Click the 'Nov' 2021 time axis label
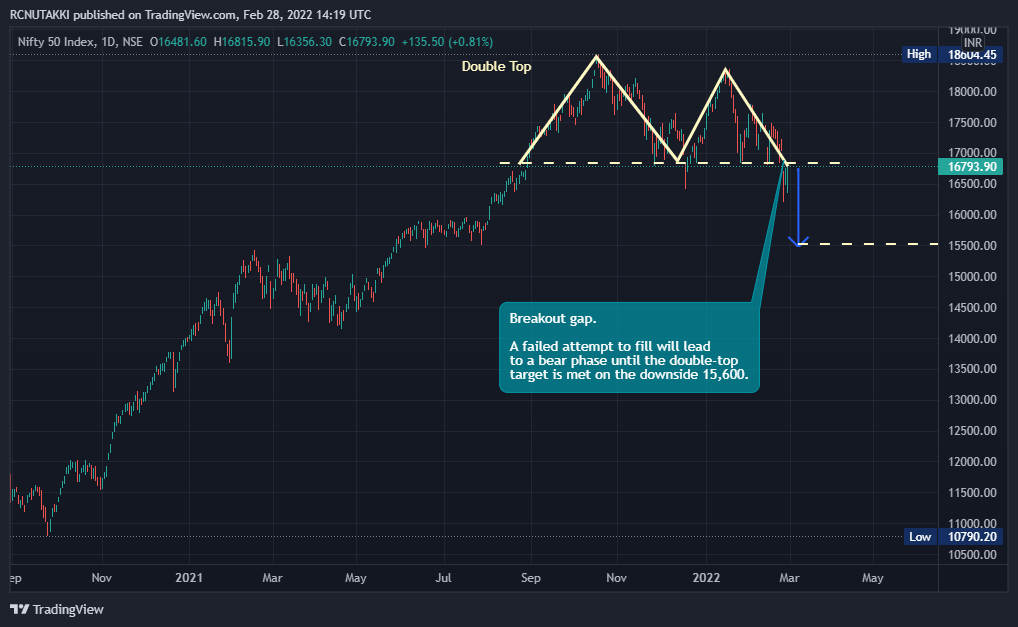The width and height of the screenshot is (1018, 627). (616, 578)
